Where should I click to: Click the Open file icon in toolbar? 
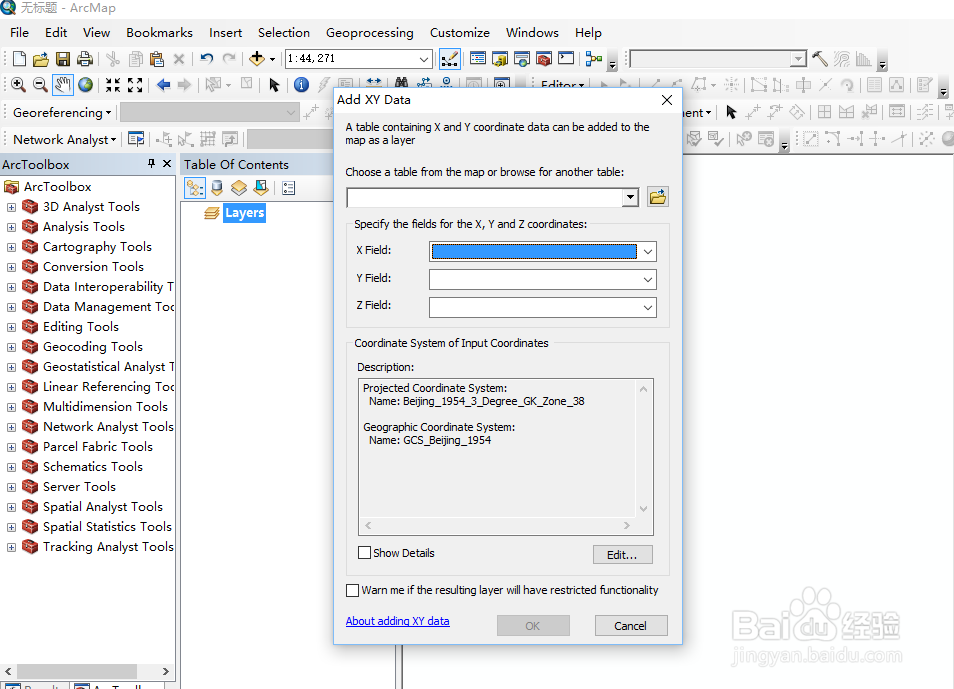41,59
